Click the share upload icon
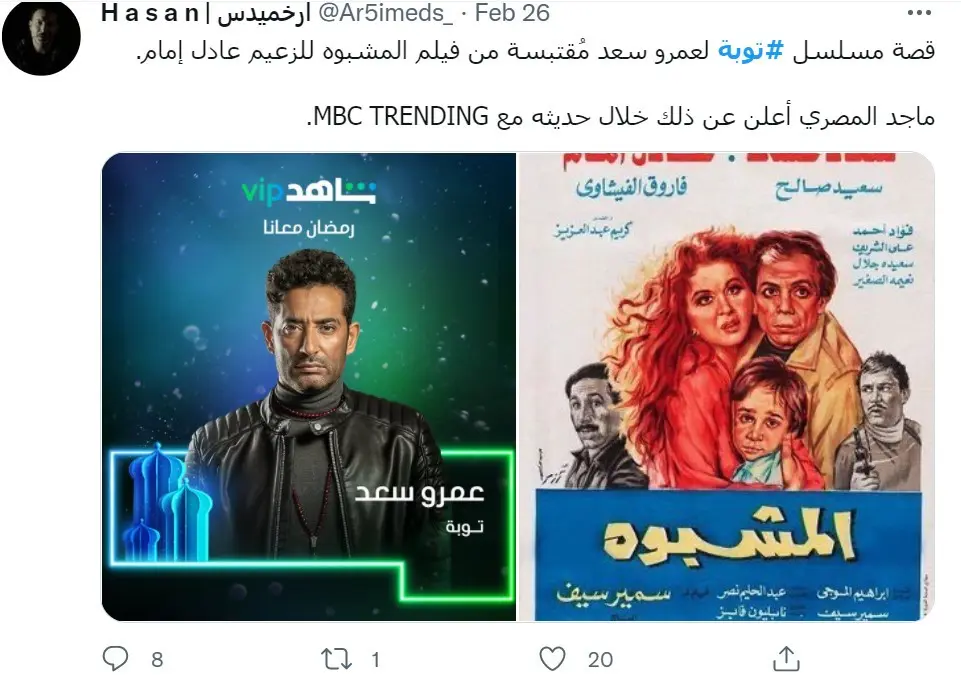 click(x=786, y=658)
